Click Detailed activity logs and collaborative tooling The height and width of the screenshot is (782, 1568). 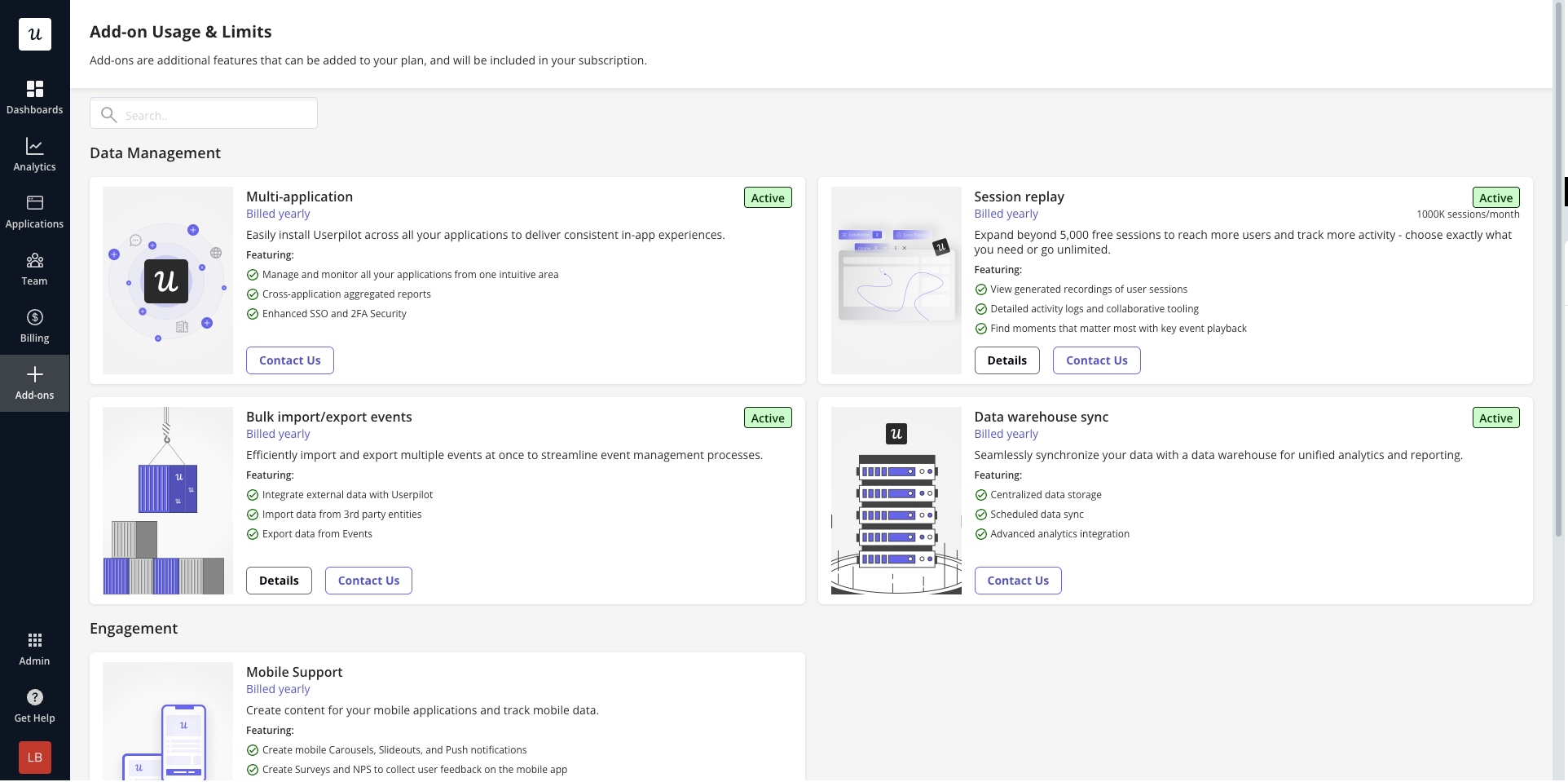click(1095, 309)
